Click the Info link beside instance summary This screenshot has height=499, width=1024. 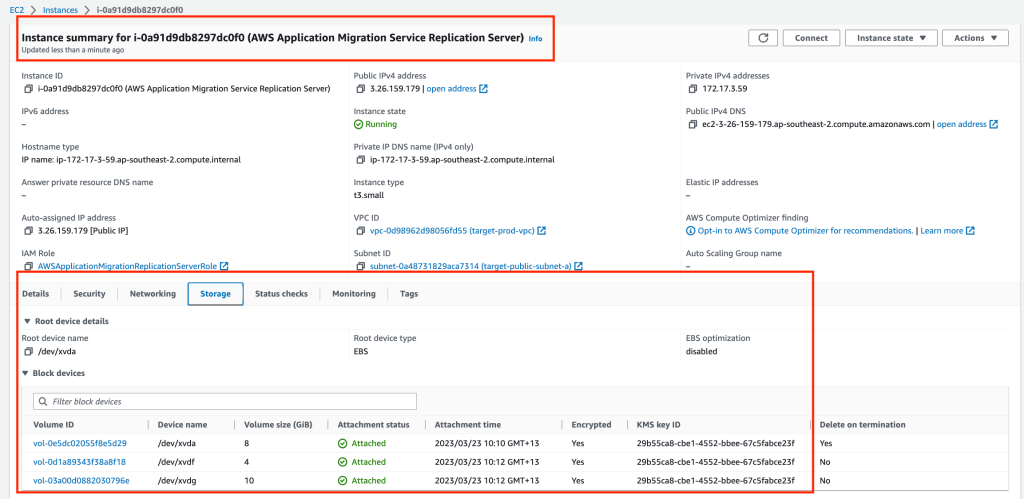pos(536,38)
